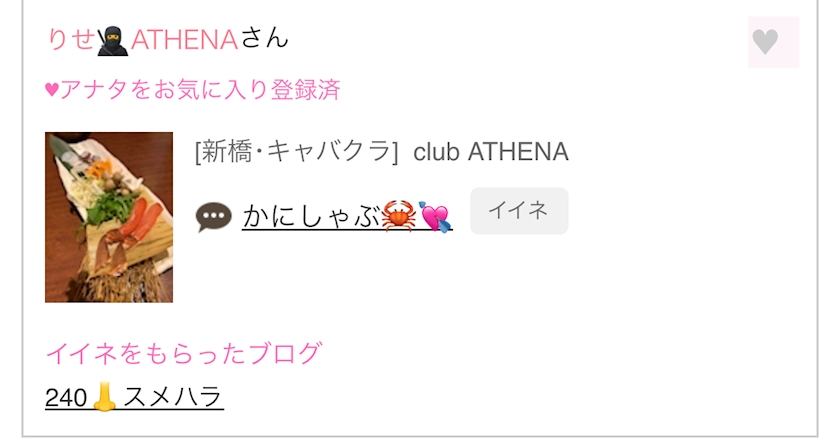The height and width of the screenshot is (439, 840).
Task: Click the pink heart before アナタ text
Action: pyautogui.click(x=52, y=90)
